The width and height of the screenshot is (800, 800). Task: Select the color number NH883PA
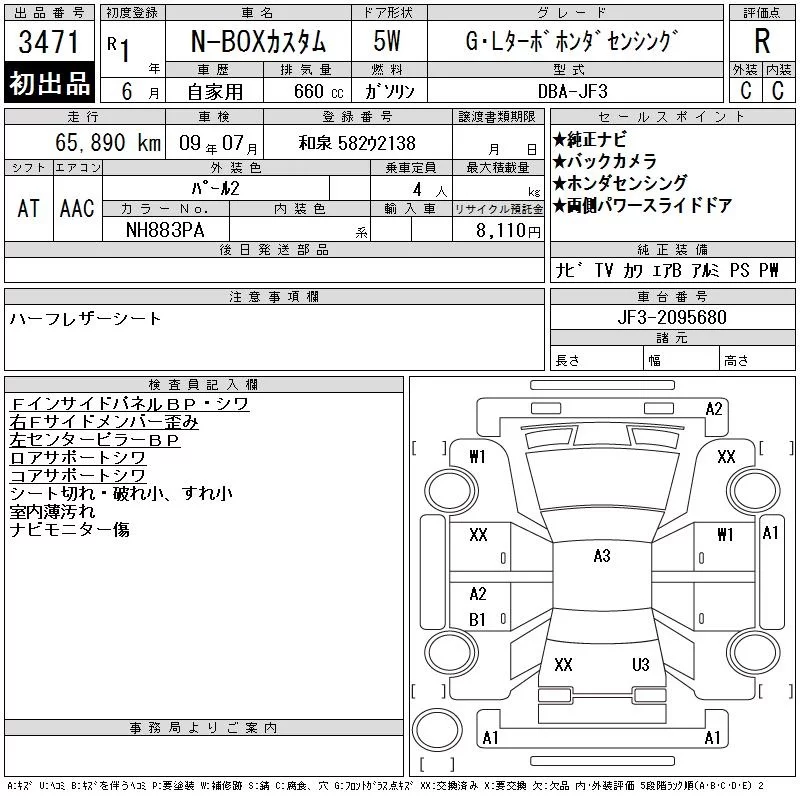pyautogui.click(x=165, y=230)
